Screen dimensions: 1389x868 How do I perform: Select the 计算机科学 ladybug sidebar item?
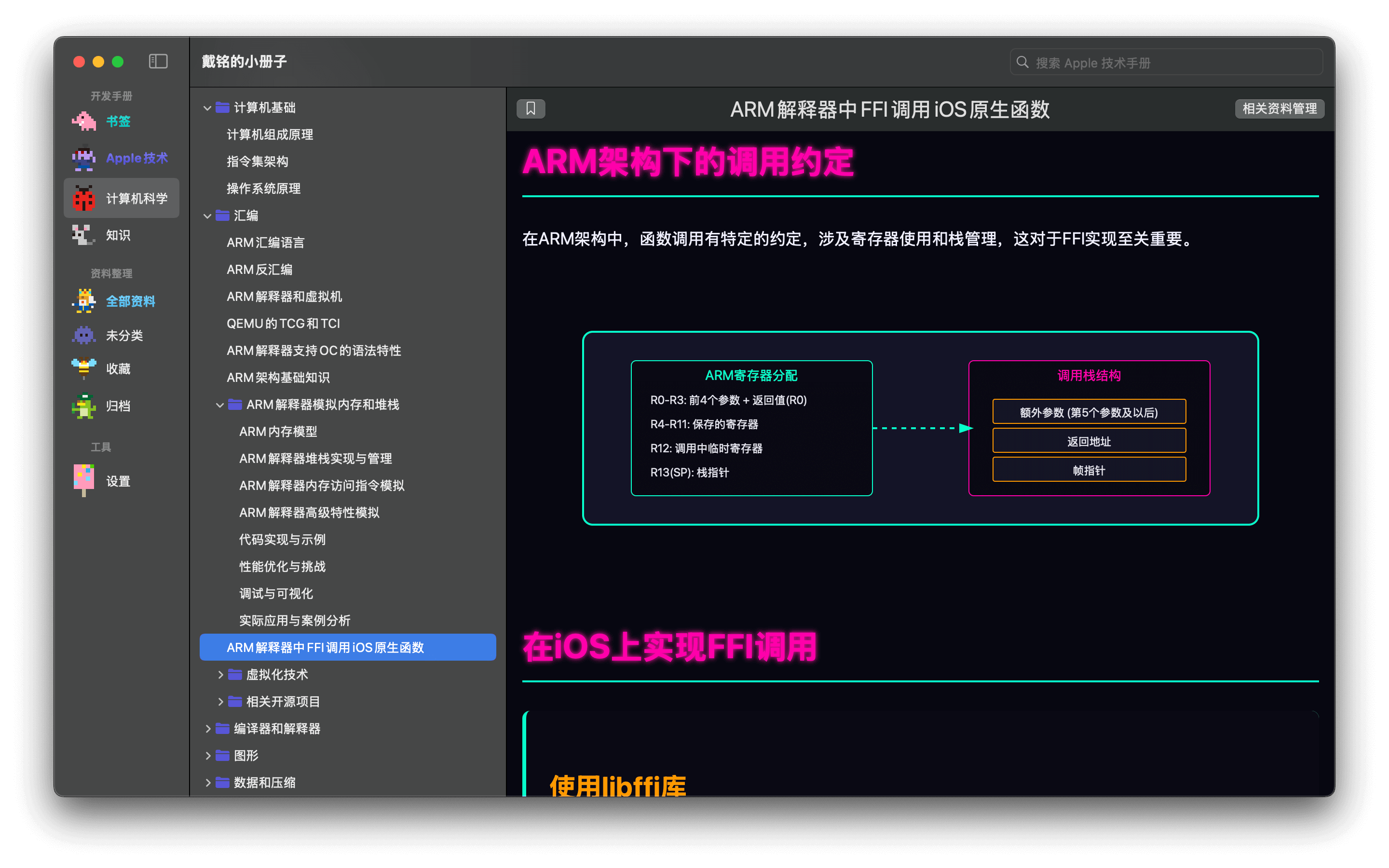click(x=121, y=198)
